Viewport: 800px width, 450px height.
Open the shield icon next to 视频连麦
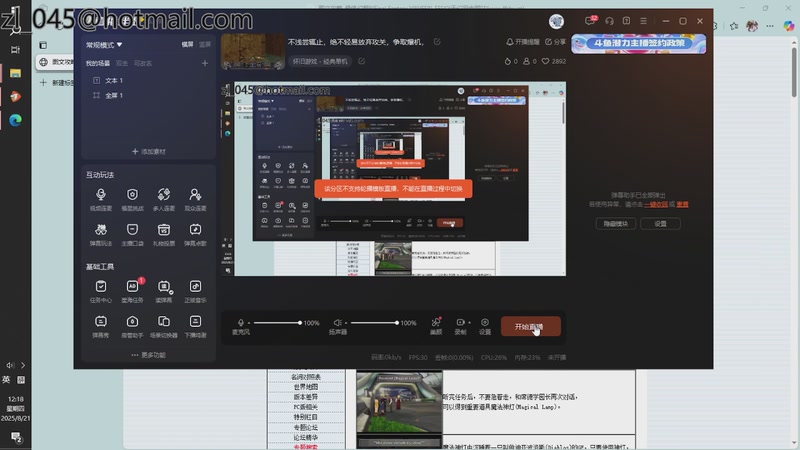point(132,199)
